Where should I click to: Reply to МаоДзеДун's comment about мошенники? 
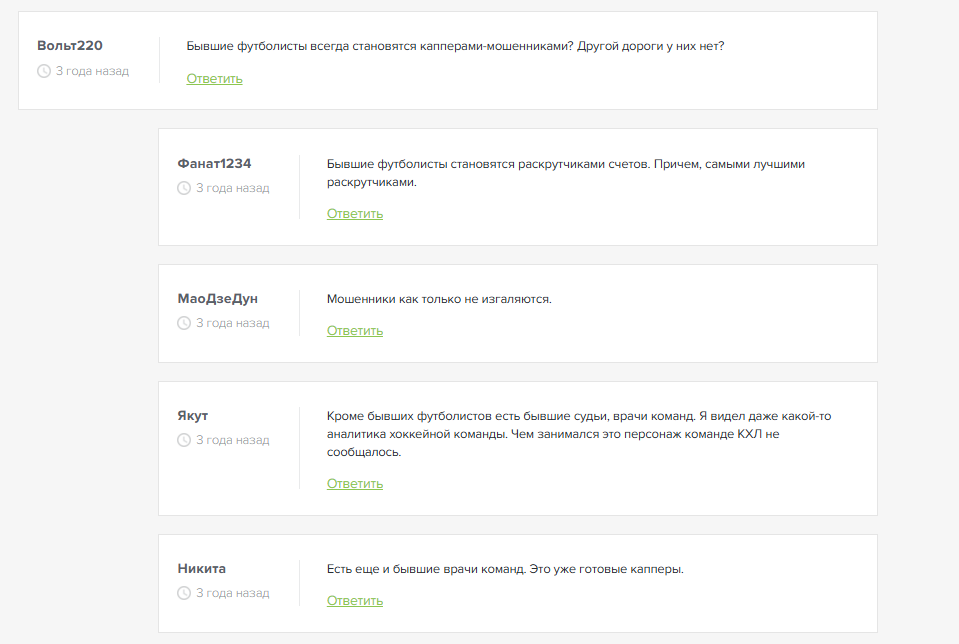tap(354, 331)
